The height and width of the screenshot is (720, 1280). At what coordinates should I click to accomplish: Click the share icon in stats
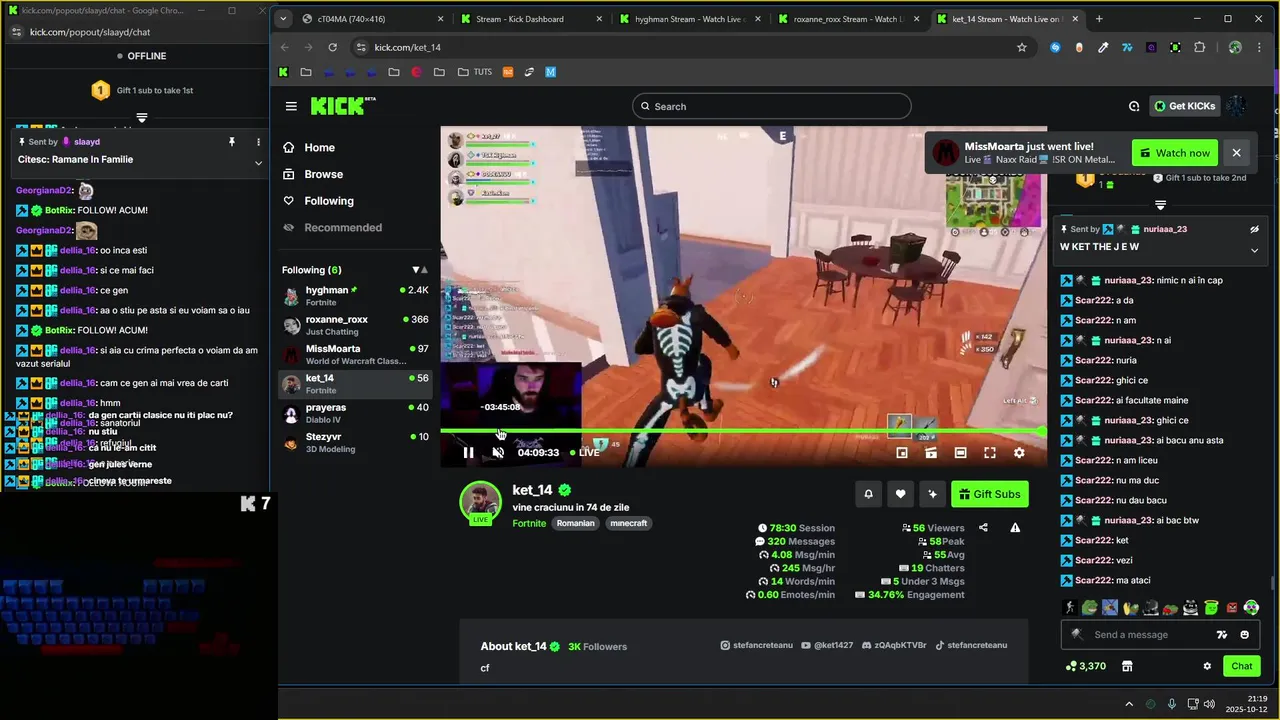point(983,528)
